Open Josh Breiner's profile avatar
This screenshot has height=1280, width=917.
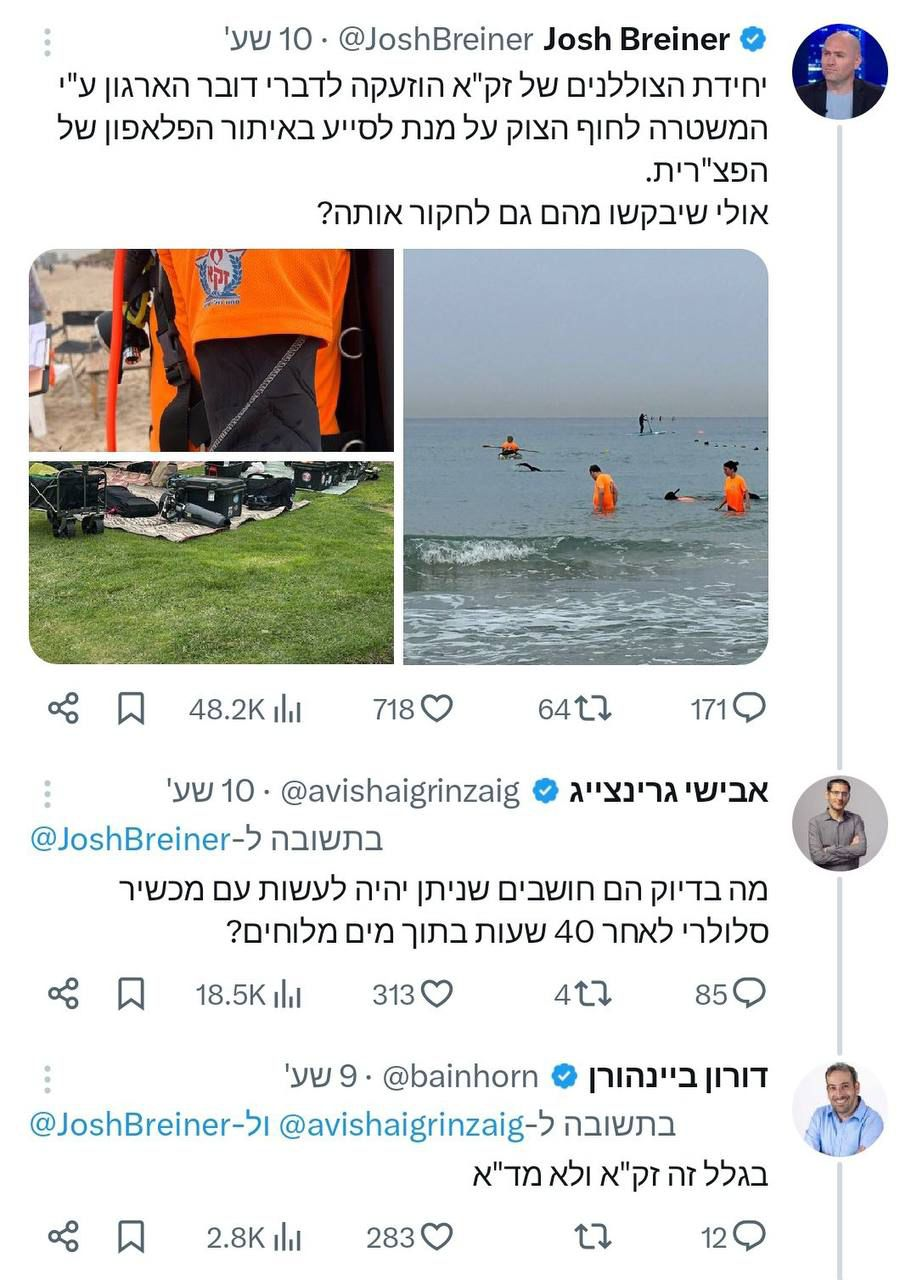[839, 70]
